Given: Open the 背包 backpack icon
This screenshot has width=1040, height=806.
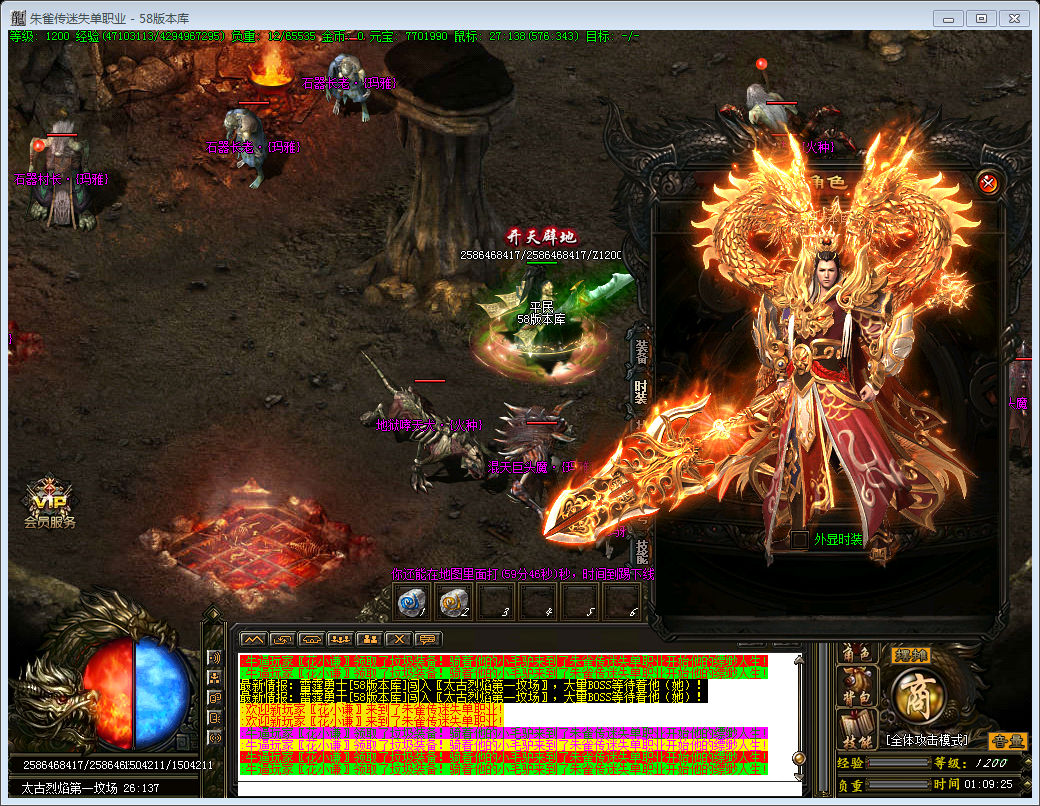Looking at the screenshot, I should coord(856,687).
